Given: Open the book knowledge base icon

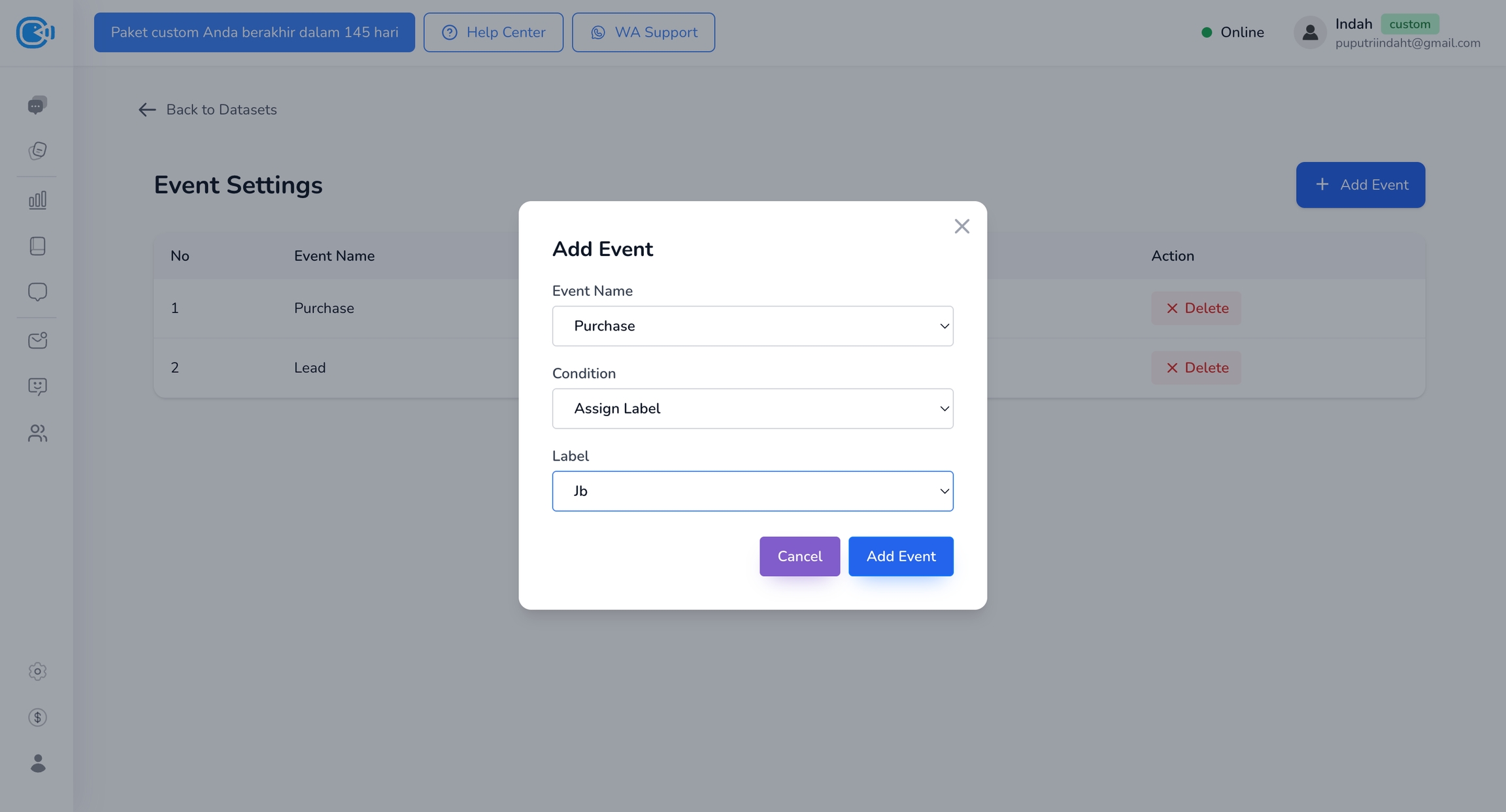Looking at the screenshot, I should click(37, 246).
